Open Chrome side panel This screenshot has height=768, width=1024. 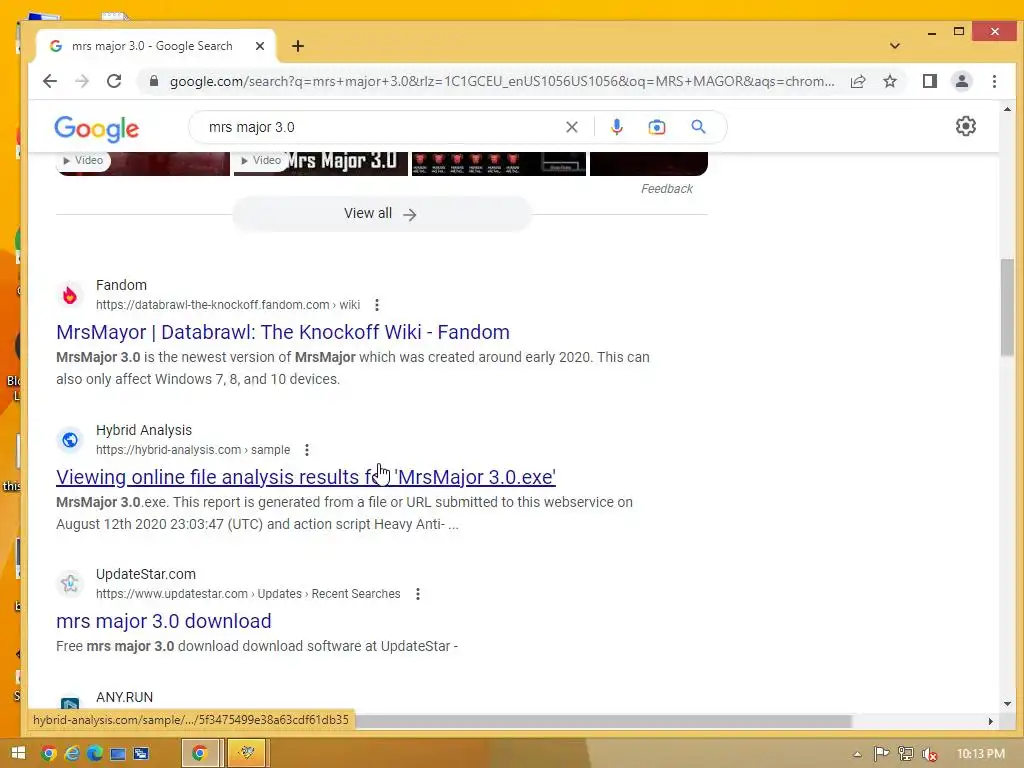[x=930, y=81]
